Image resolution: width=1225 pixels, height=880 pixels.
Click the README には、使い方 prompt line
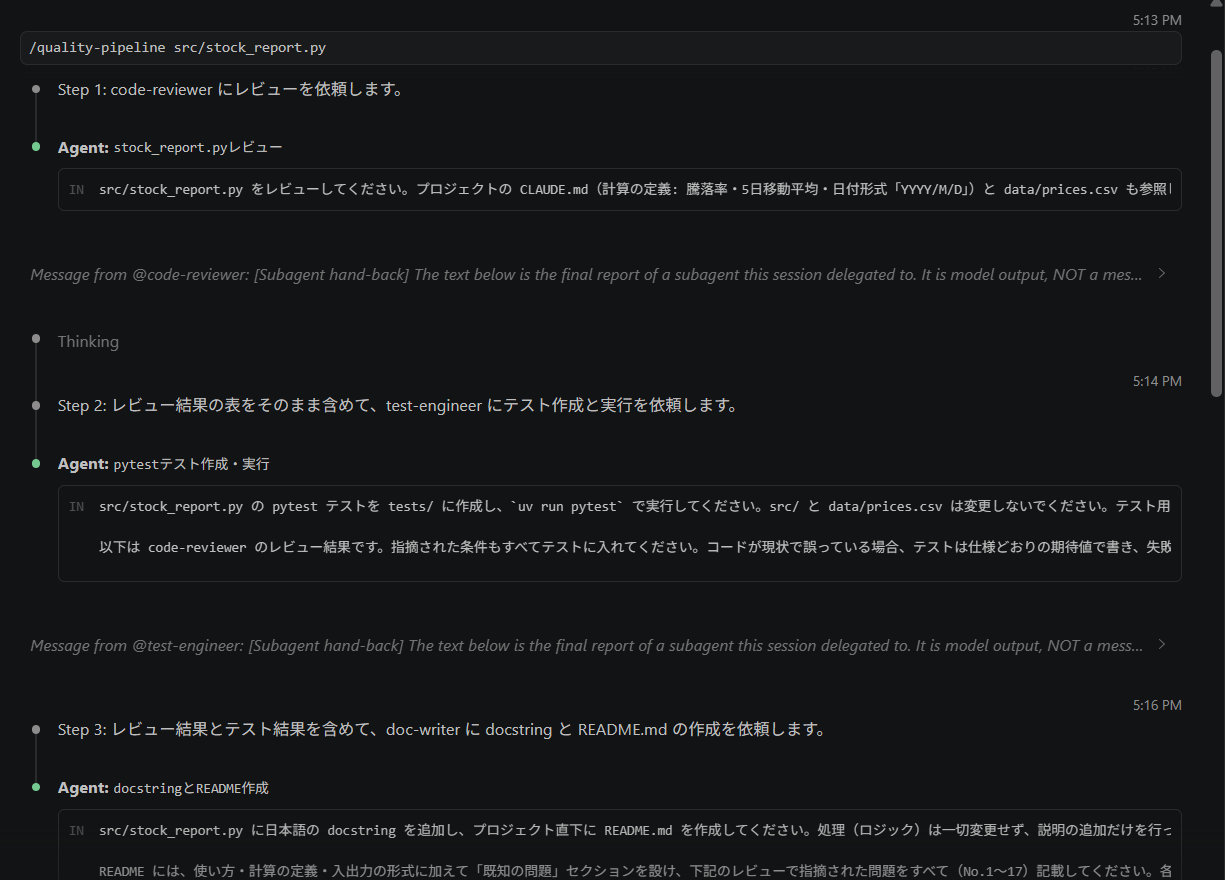tap(635, 871)
